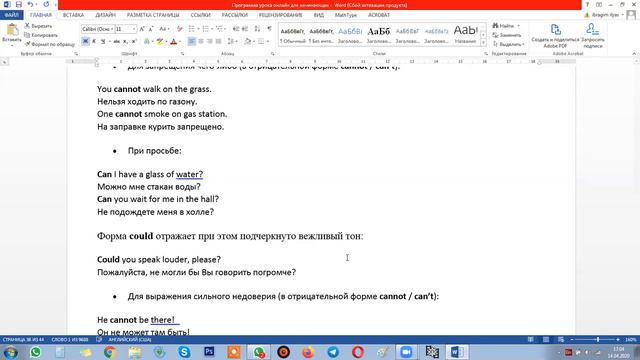Toggle justify alignment button
Viewport: 640px width, 360px height.
(x=218, y=41)
